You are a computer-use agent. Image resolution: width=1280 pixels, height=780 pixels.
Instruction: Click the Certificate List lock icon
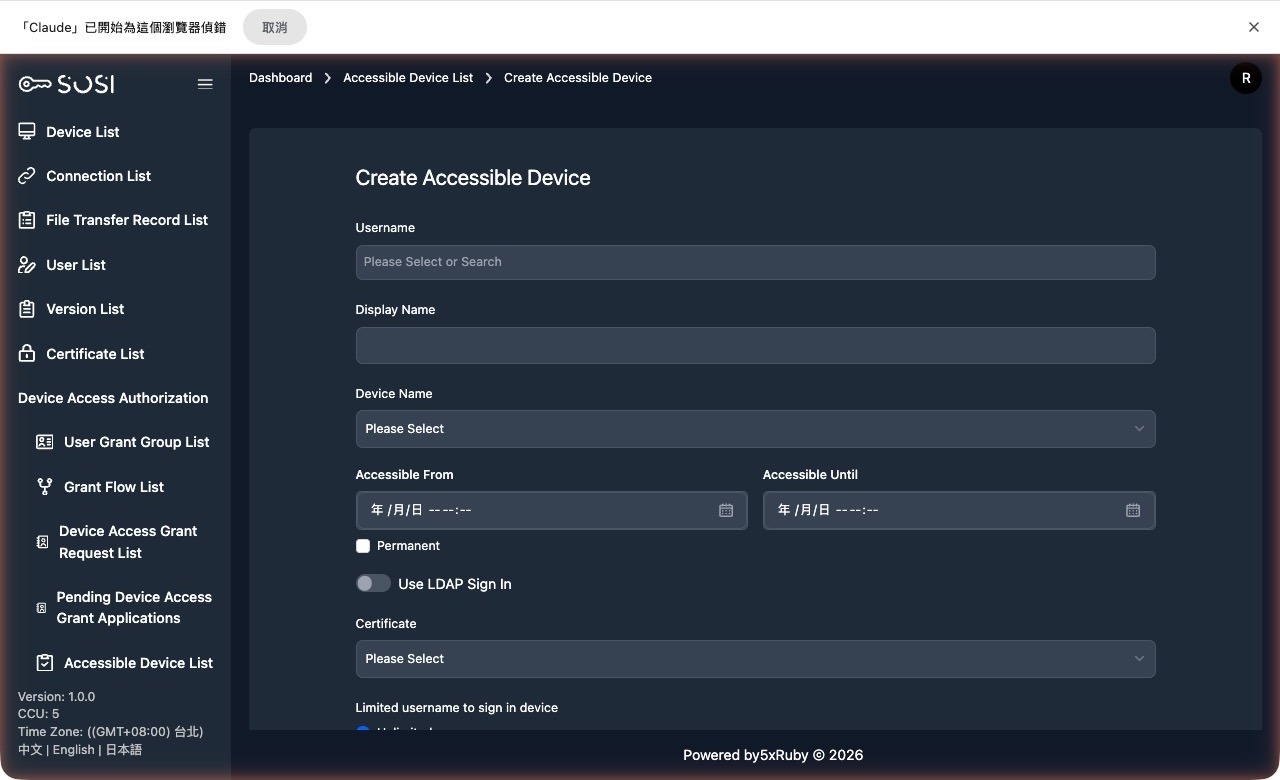26,353
